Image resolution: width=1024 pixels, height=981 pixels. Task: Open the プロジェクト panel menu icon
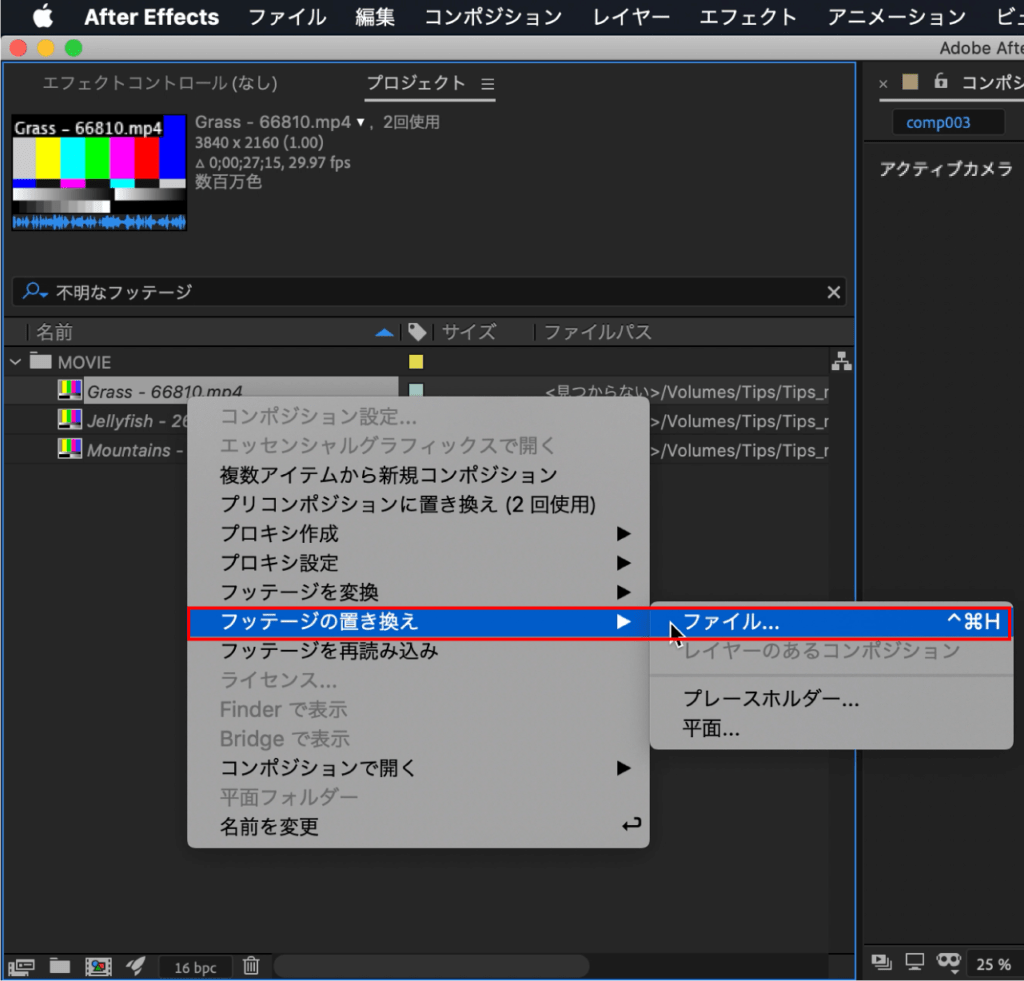pyautogui.click(x=488, y=84)
